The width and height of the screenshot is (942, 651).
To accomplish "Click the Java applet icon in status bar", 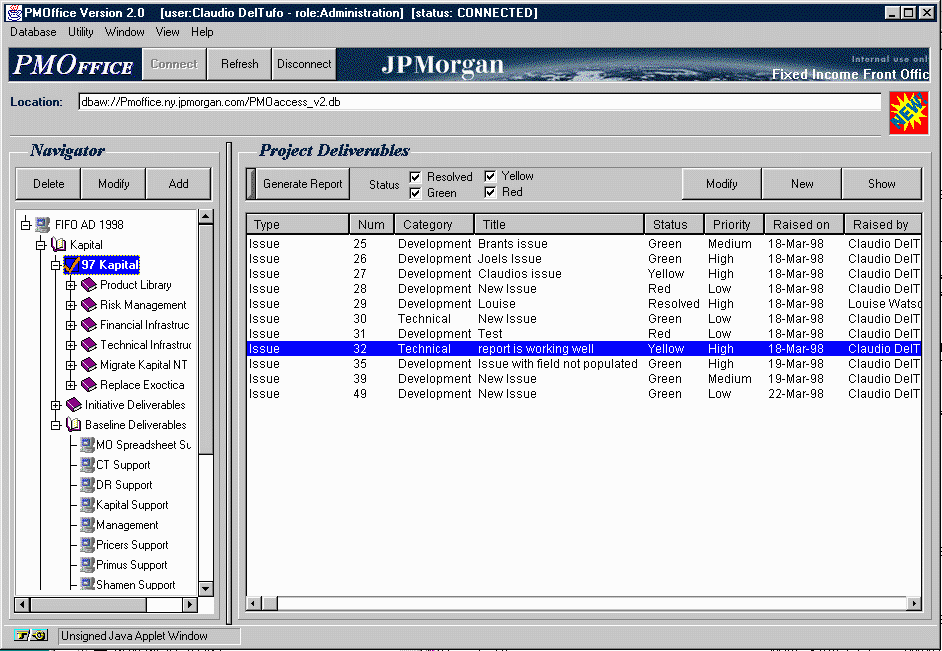I will pos(31,635).
